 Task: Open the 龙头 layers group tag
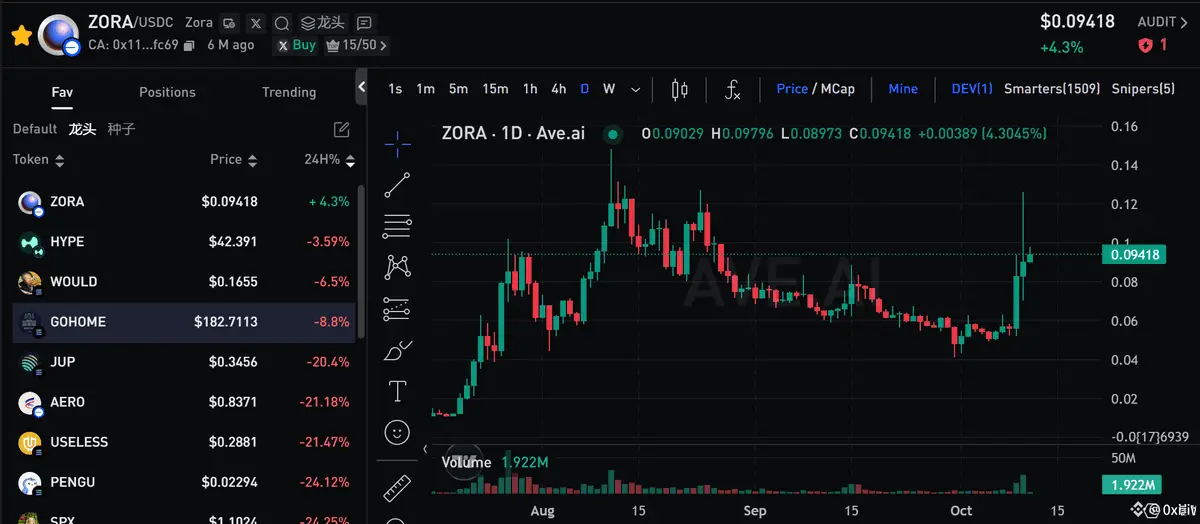point(323,23)
